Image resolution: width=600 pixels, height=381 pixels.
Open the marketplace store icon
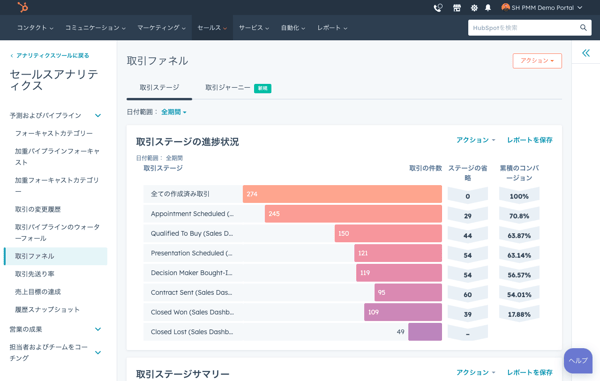click(457, 8)
